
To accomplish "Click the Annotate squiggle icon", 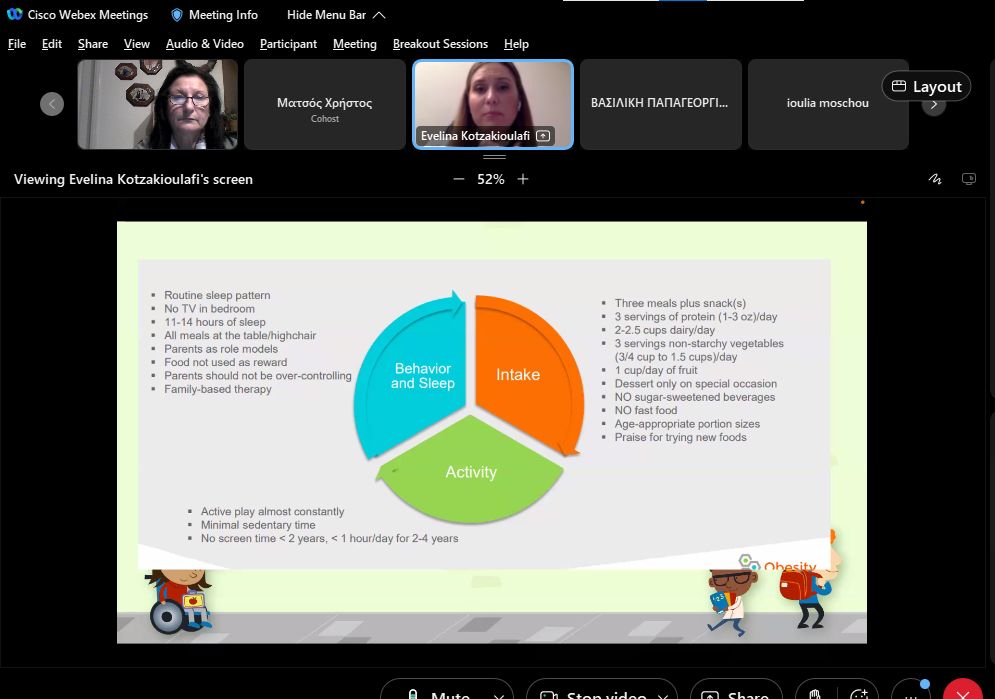I will (935, 180).
